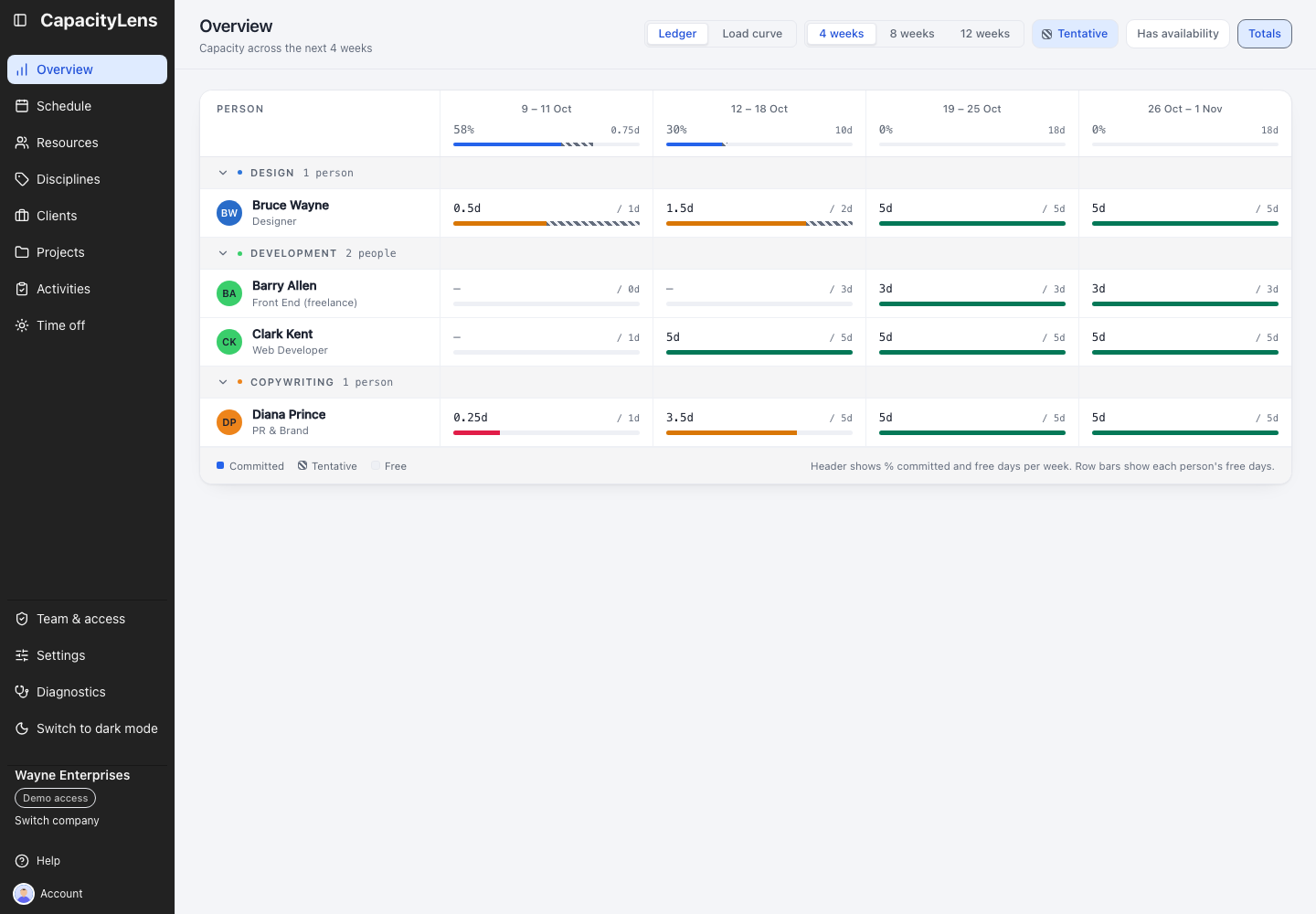
Task: Open the Clients briefcase icon
Action: pos(22,216)
